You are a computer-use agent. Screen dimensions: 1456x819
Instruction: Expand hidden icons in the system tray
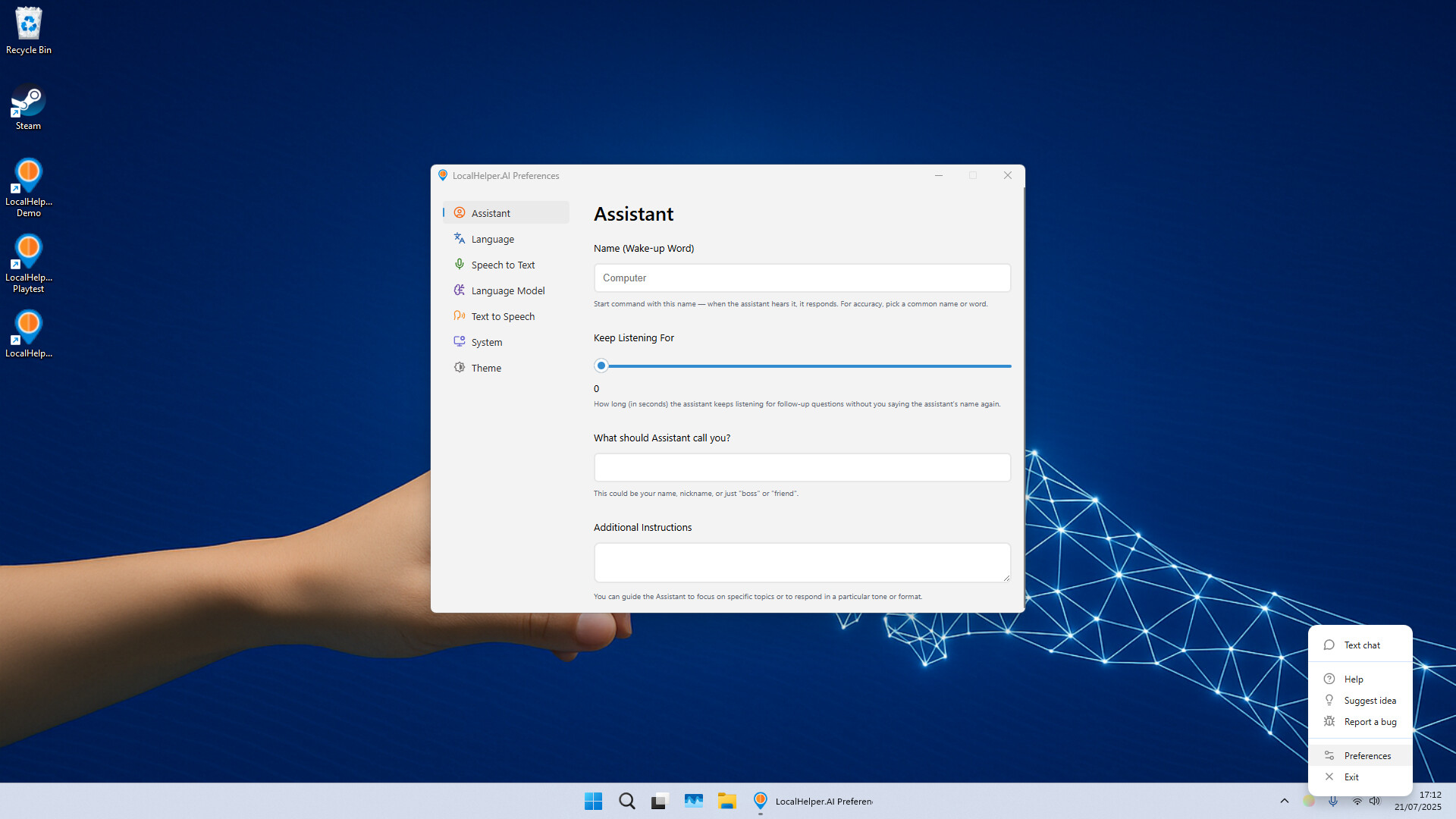pyautogui.click(x=1285, y=801)
